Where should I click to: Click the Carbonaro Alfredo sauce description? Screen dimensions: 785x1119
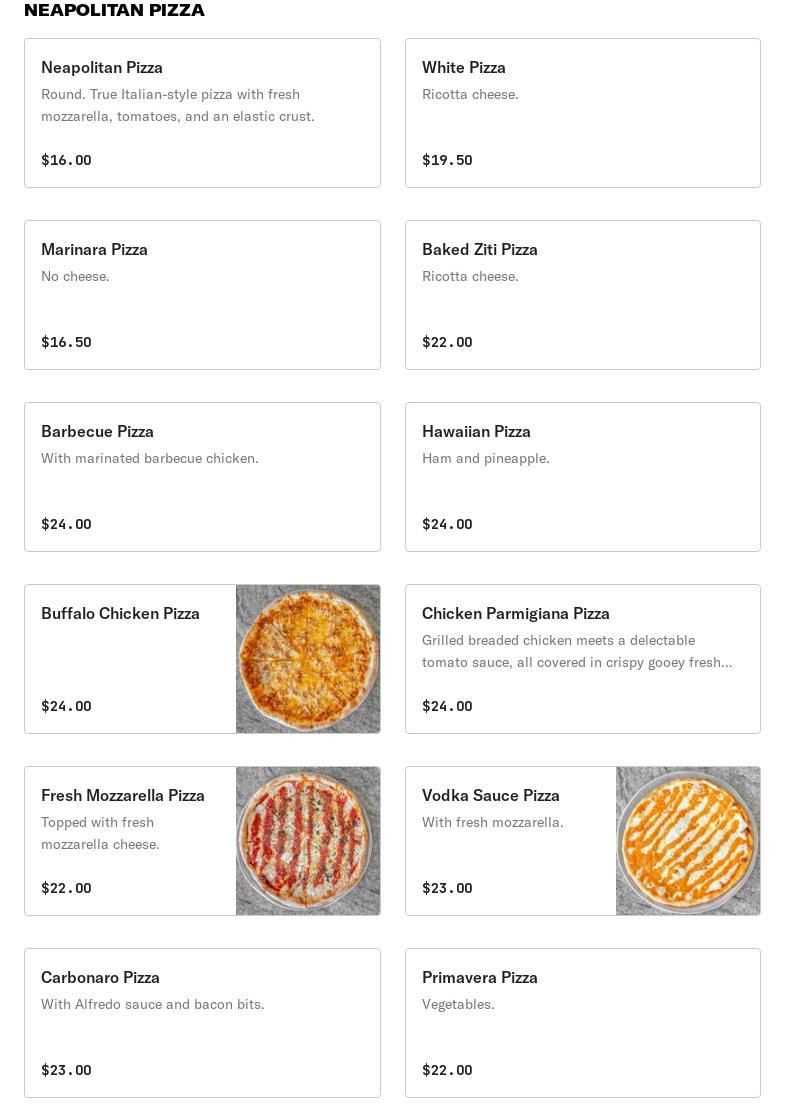click(153, 1004)
